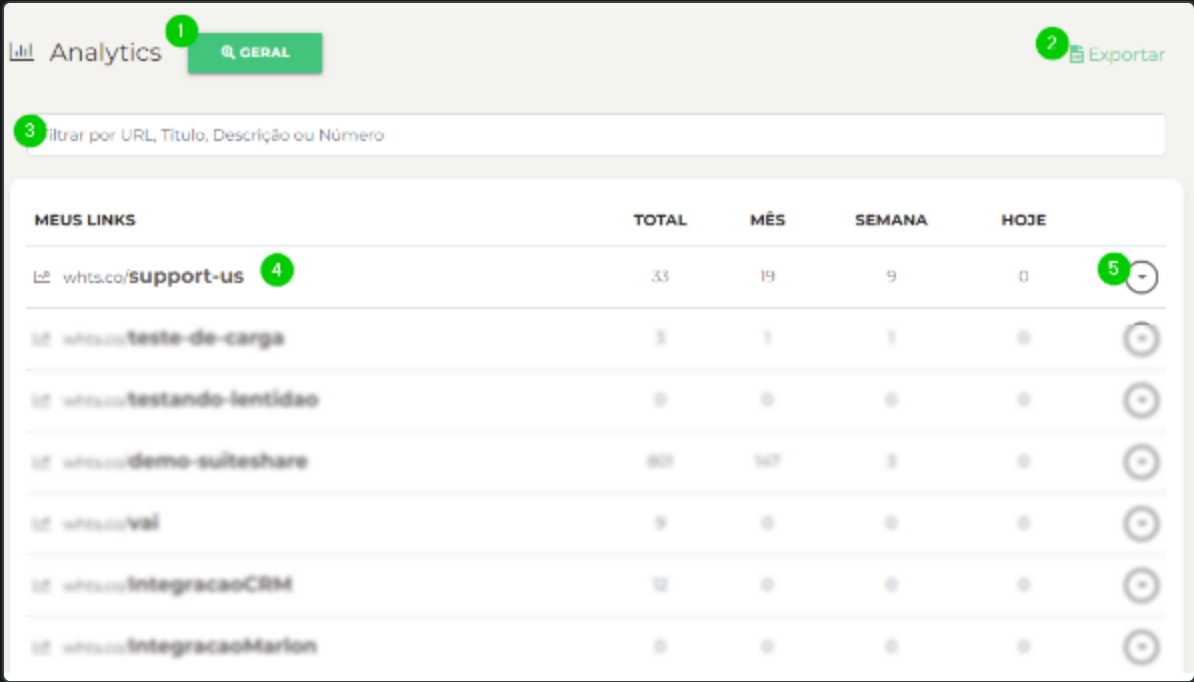Click chart icon beside support-us link
The height and width of the screenshot is (682, 1194).
tap(42, 277)
